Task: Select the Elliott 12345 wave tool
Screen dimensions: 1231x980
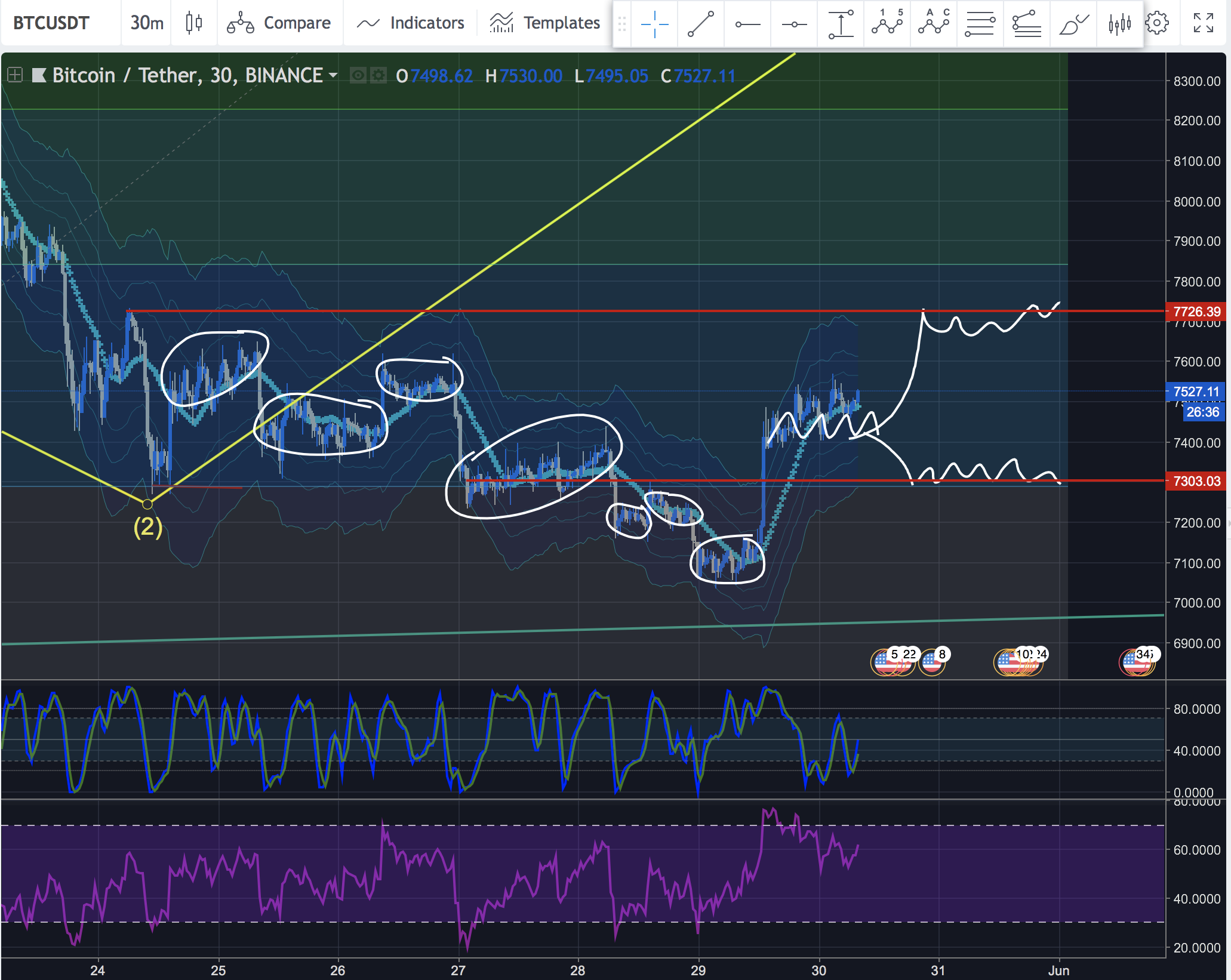Action: (x=887, y=24)
